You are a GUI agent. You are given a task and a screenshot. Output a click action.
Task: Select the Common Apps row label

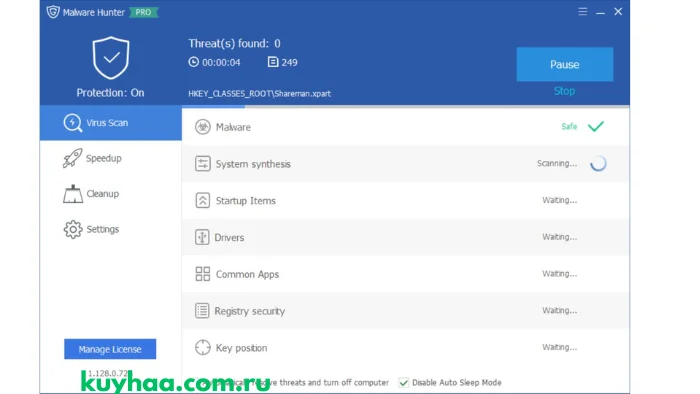click(x=247, y=274)
